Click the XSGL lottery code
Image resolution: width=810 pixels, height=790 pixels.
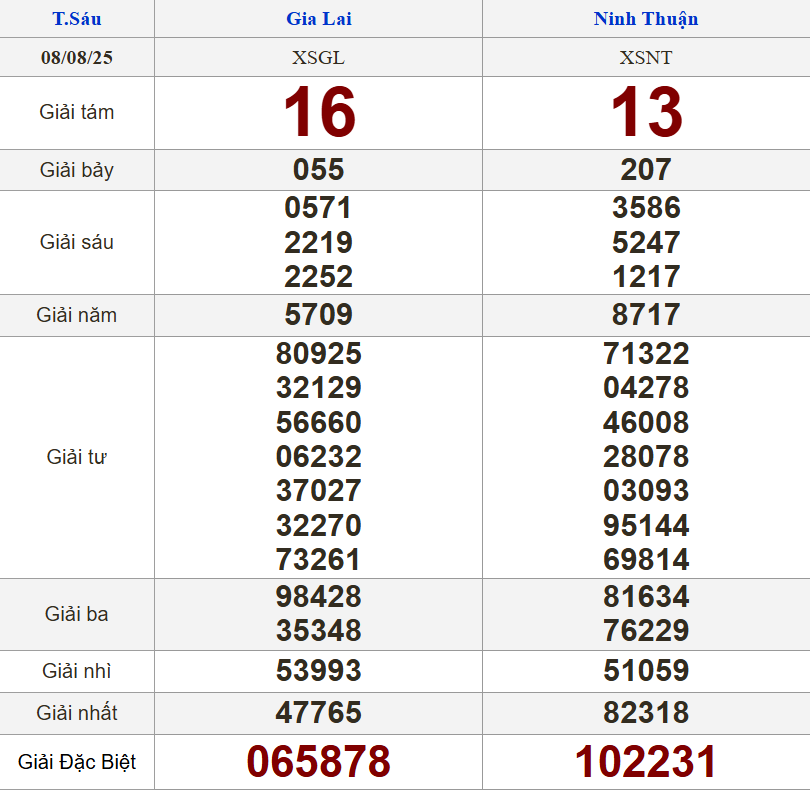(x=318, y=57)
